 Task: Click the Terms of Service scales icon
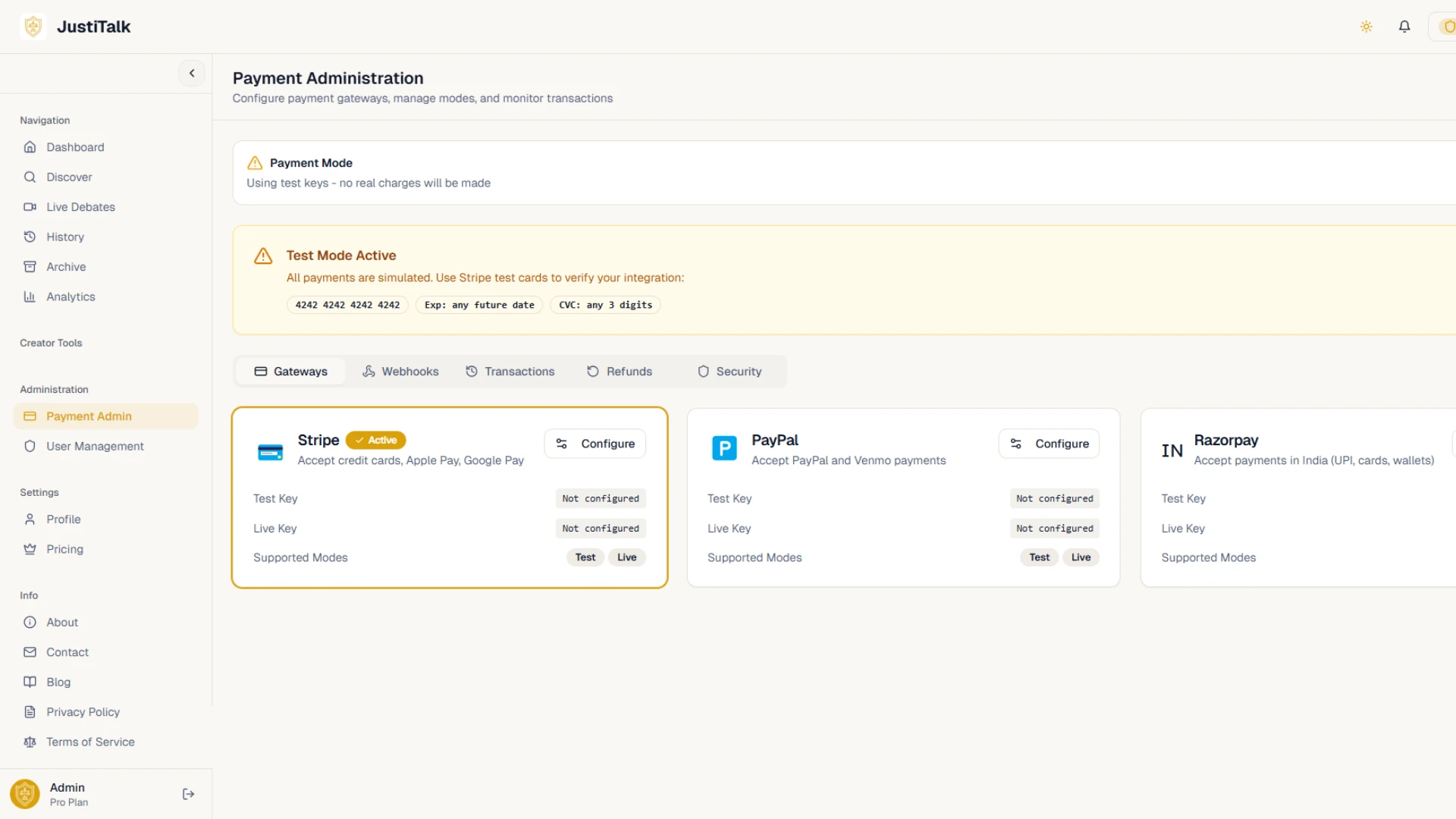[x=30, y=742]
